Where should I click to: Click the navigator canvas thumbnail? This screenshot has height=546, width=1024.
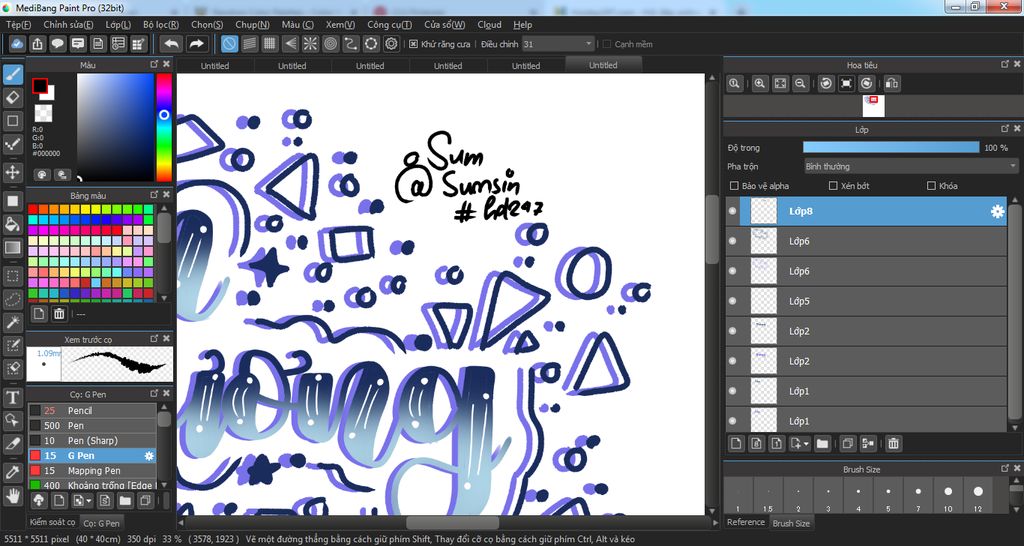873,105
